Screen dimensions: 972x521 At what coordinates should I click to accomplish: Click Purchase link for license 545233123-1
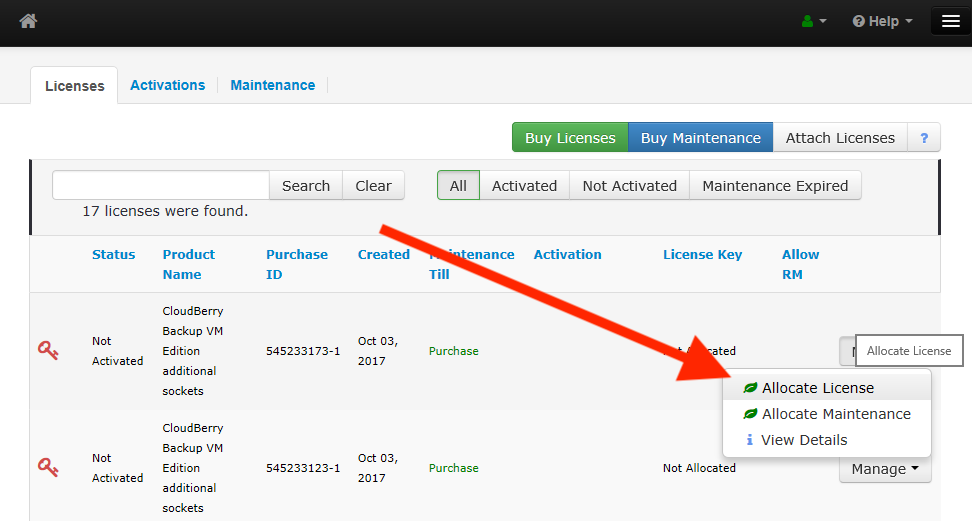click(x=453, y=468)
